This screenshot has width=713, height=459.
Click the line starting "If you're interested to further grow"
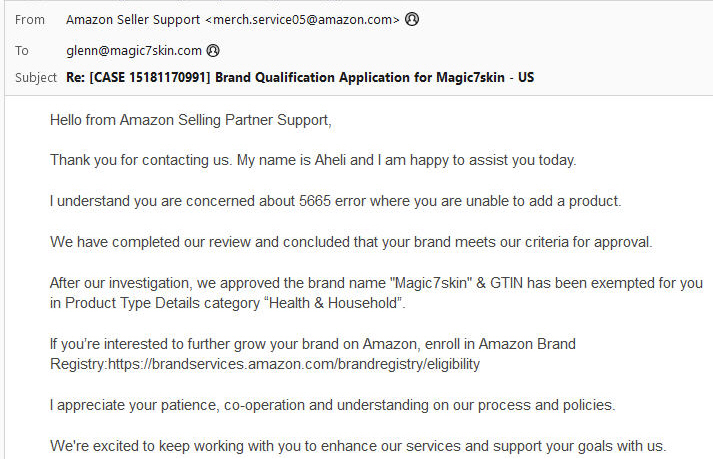pos(312,344)
